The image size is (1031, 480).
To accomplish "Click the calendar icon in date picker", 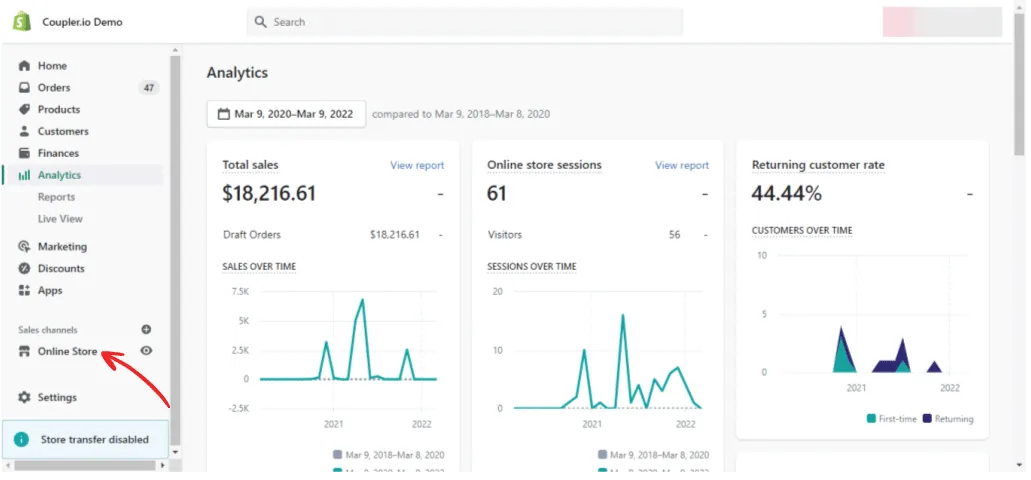I will (x=223, y=114).
